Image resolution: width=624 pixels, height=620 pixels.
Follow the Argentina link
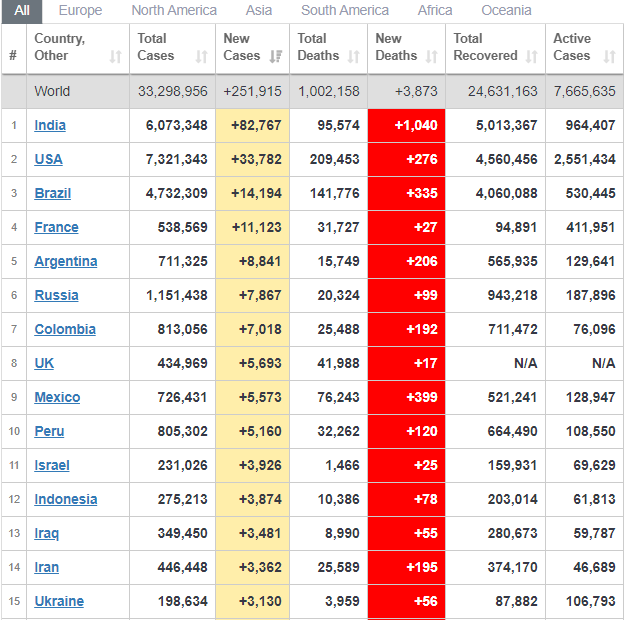point(65,261)
